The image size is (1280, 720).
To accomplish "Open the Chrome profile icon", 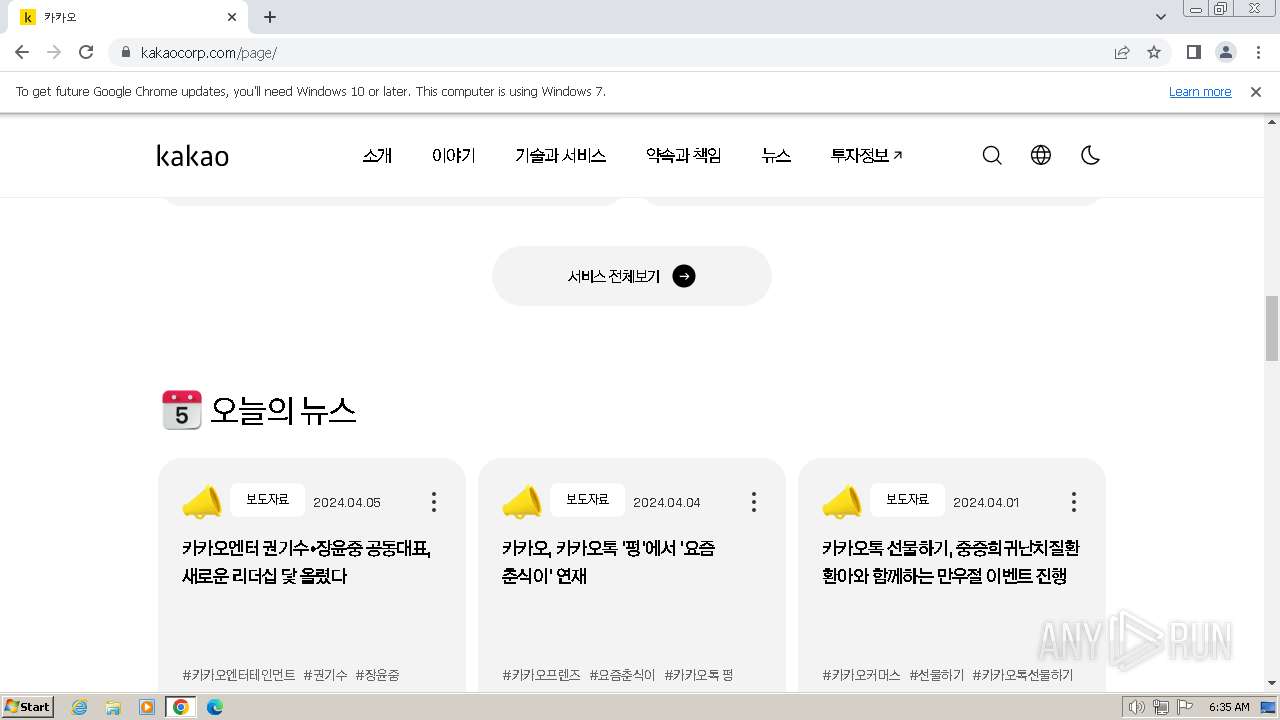I will 1225,52.
